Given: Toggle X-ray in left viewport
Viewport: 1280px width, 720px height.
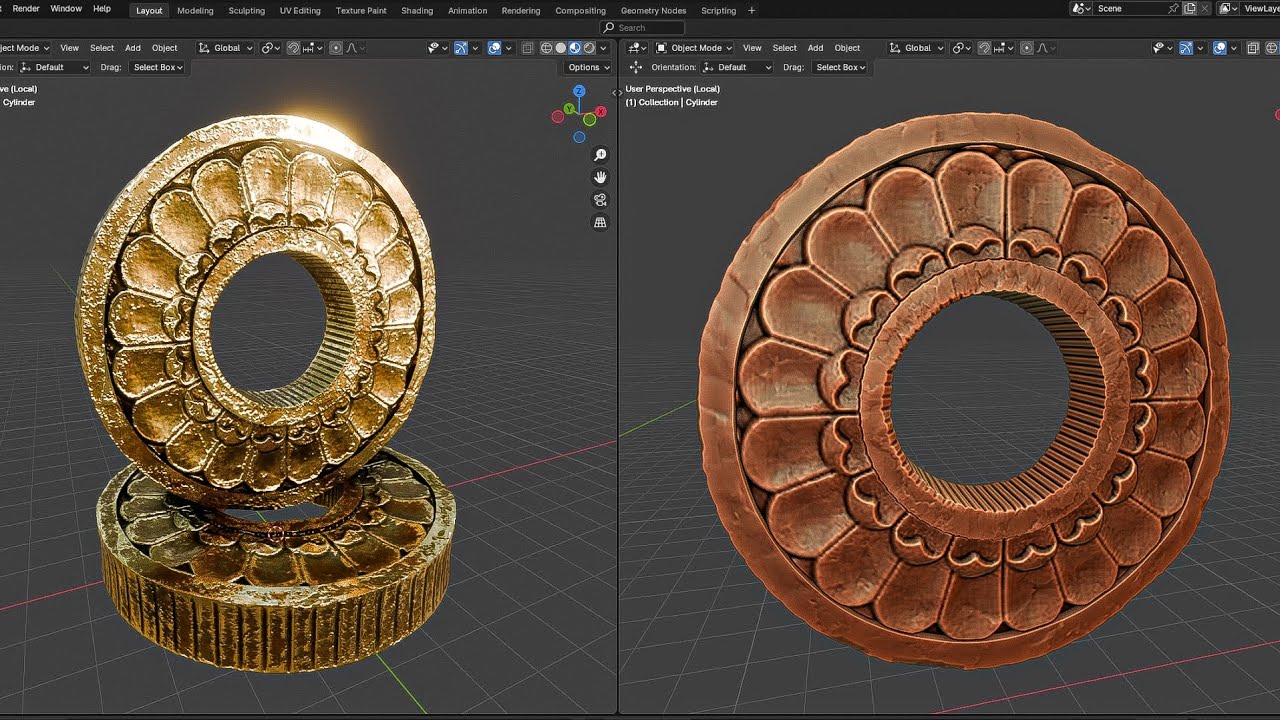Looking at the screenshot, I should [527, 48].
